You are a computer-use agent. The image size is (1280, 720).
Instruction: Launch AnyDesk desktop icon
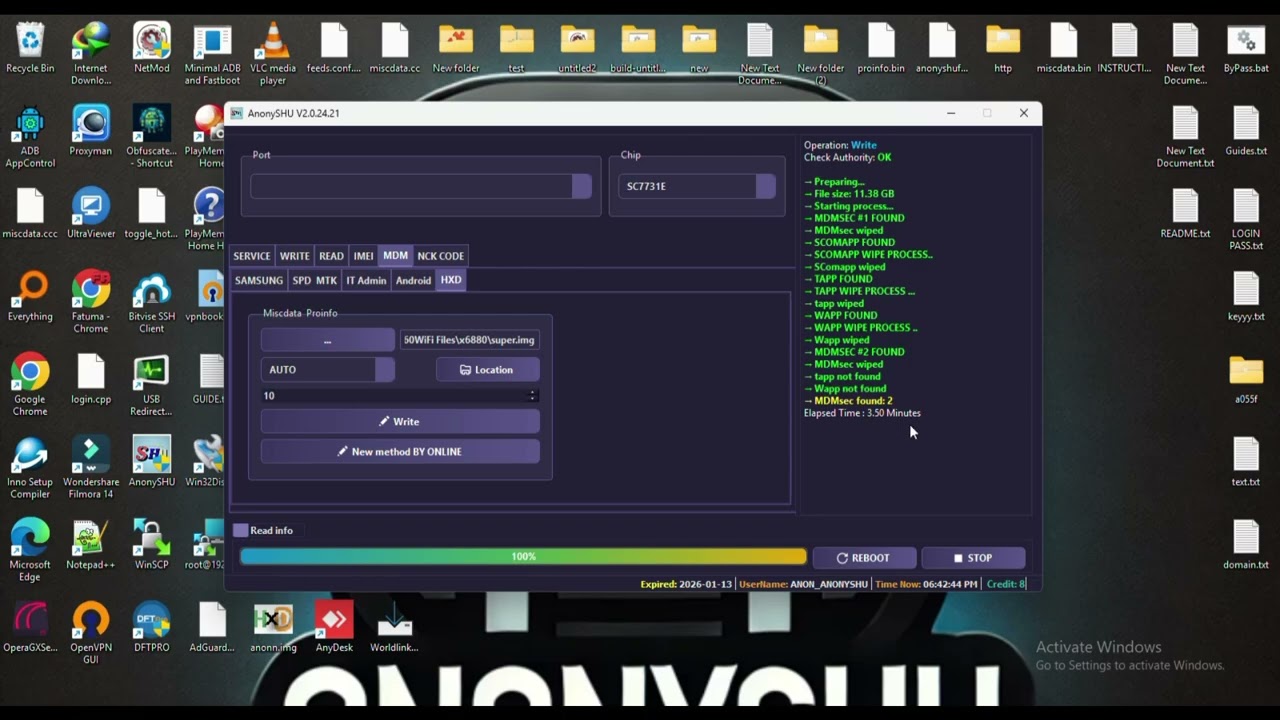point(334,628)
